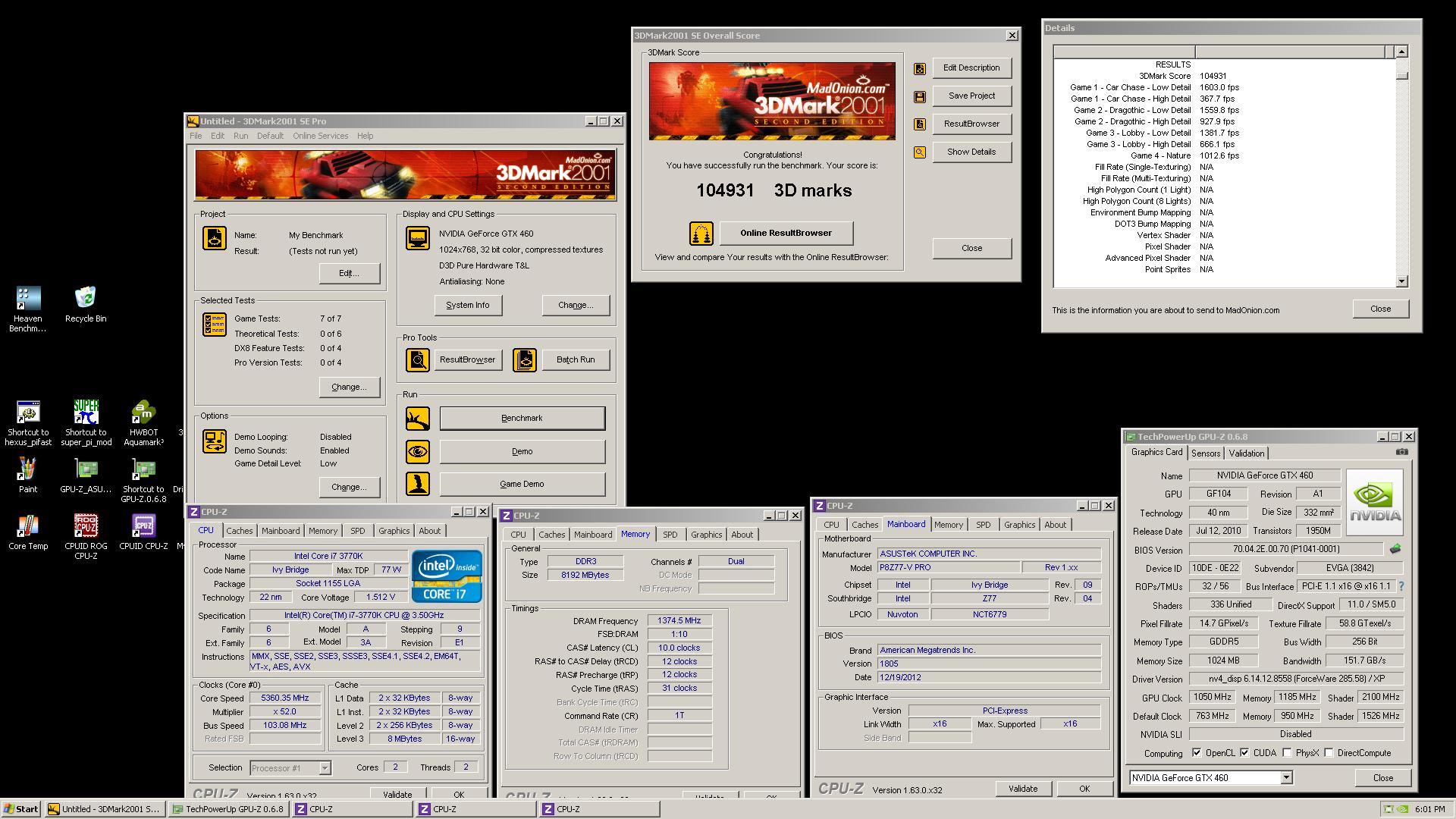Image resolution: width=1456 pixels, height=819 pixels.
Task: Click the Benchmark button
Action: pos(522,419)
